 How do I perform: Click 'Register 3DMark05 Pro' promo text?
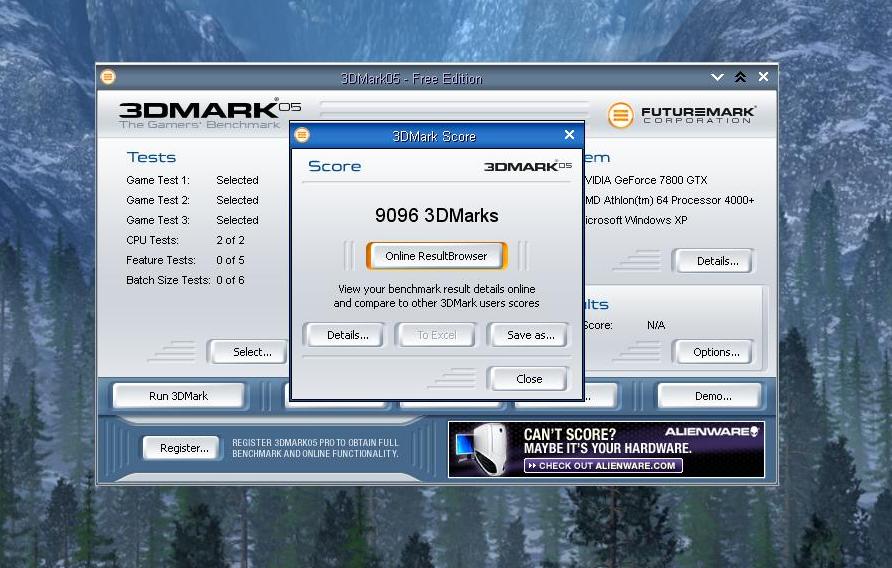tap(315, 448)
